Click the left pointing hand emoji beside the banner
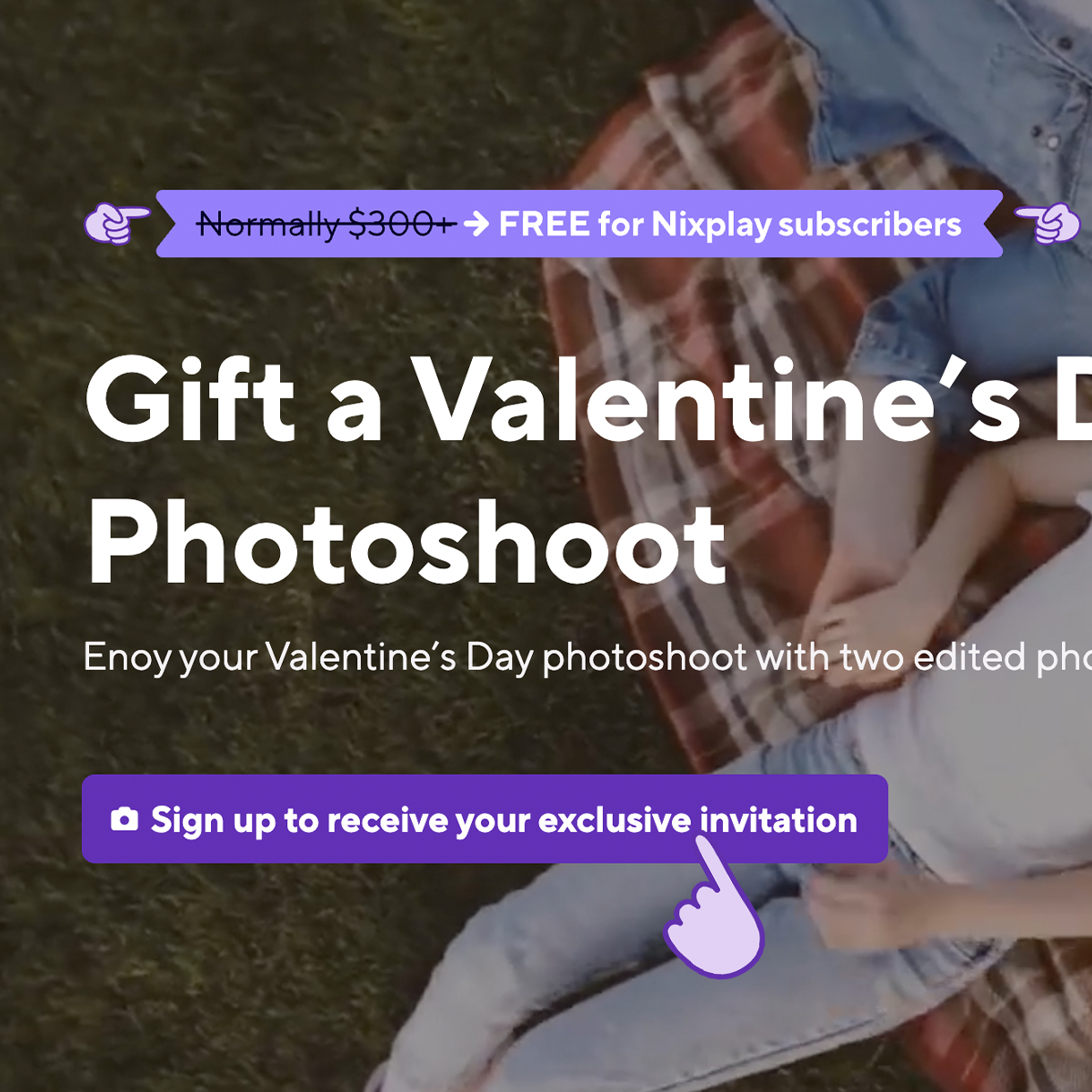This screenshot has height=1092, width=1092. point(117,224)
